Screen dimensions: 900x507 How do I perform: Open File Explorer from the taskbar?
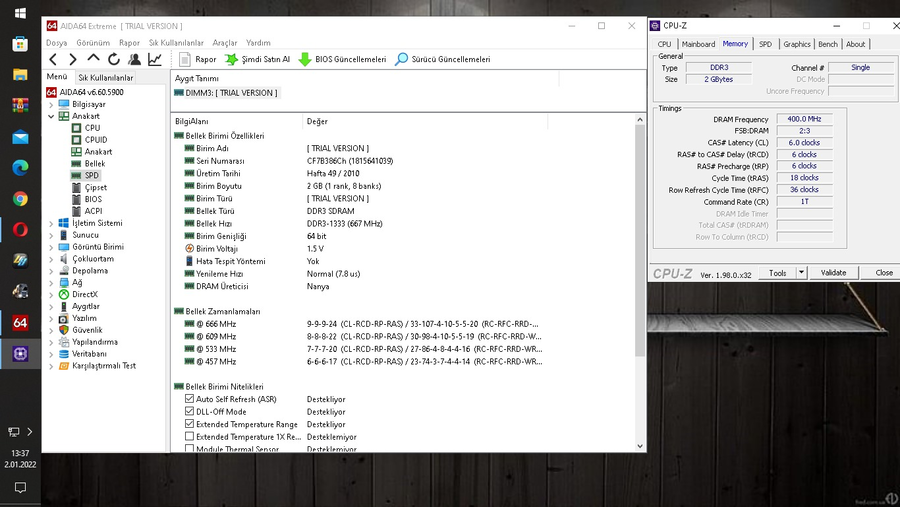[x=20, y=75]
